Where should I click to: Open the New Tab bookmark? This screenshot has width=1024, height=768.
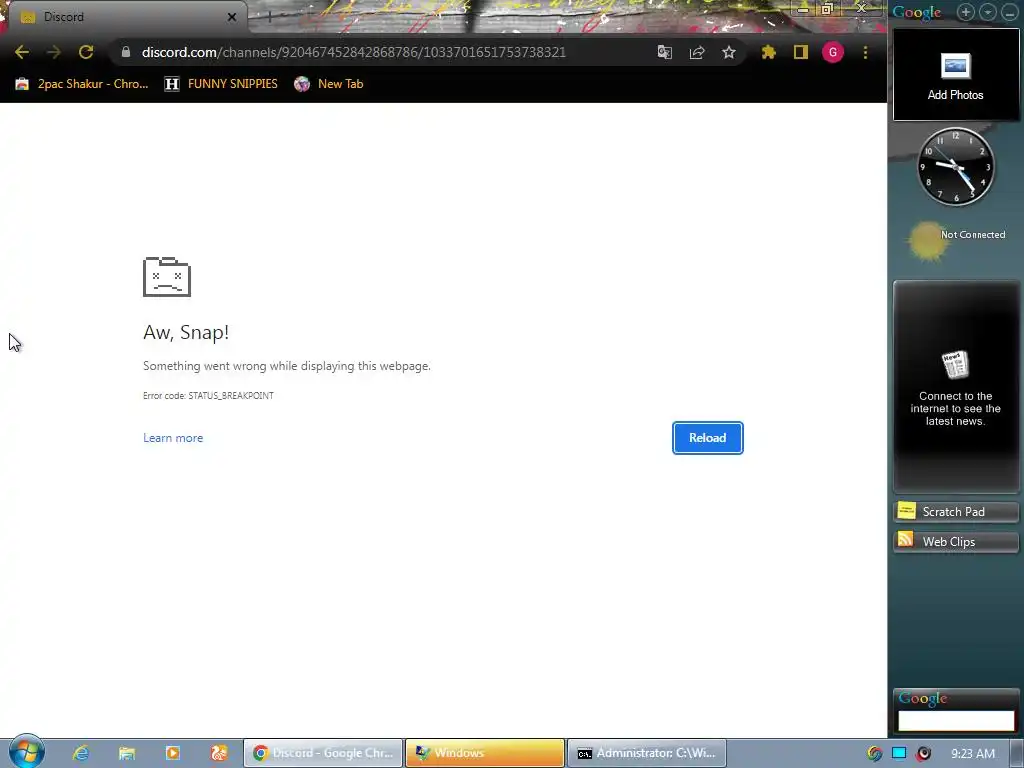point(328,84)
